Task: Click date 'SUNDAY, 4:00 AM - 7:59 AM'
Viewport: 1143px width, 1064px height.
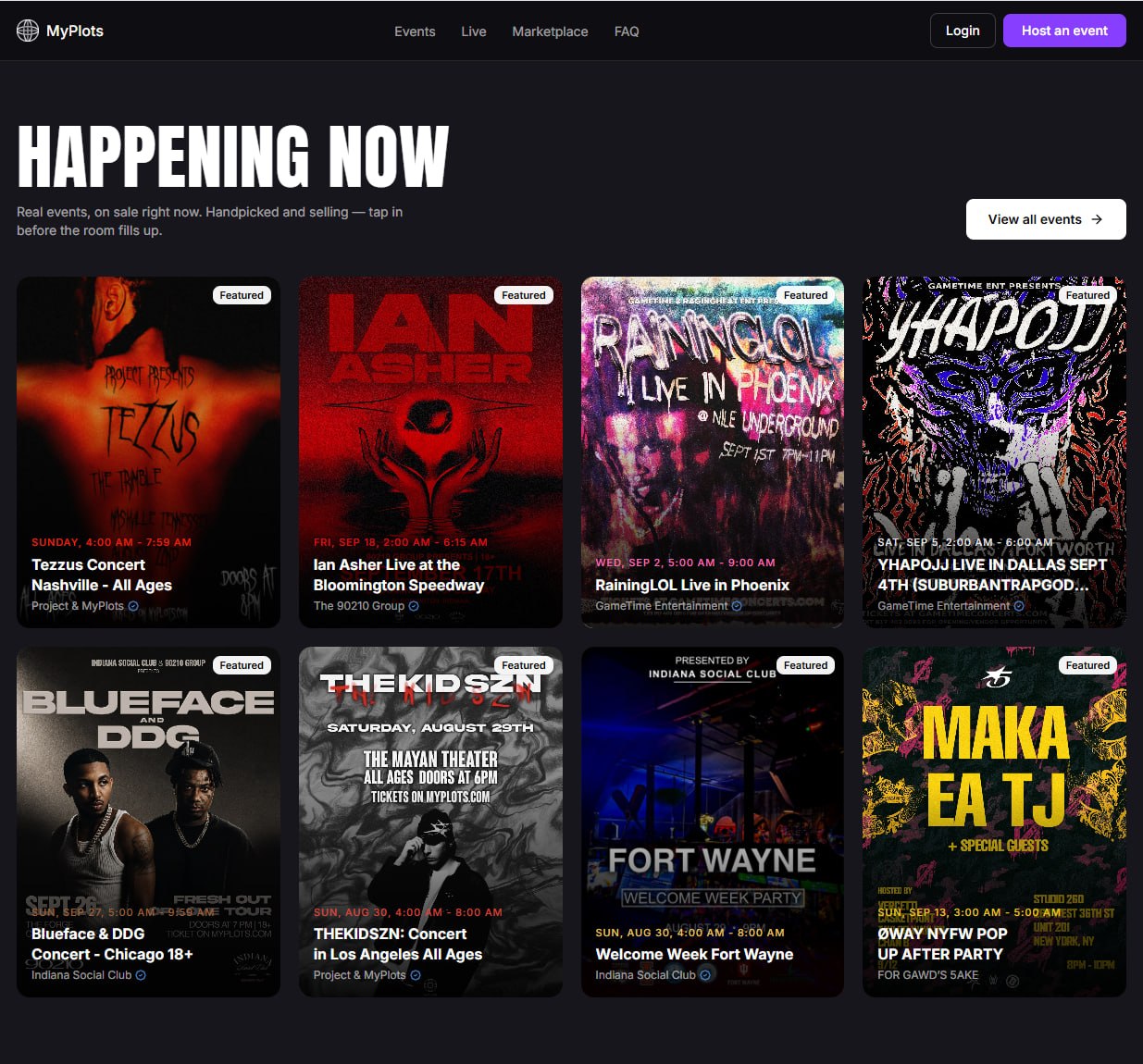Action: [x=112, y=542]
